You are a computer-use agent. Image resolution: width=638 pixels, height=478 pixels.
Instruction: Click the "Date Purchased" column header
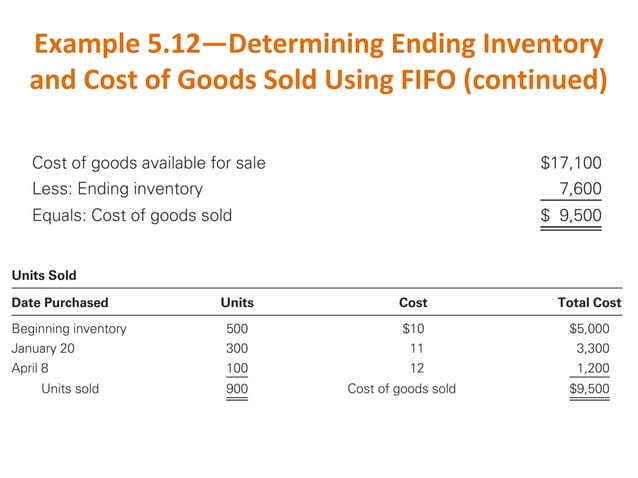click(x=60, y=302)
